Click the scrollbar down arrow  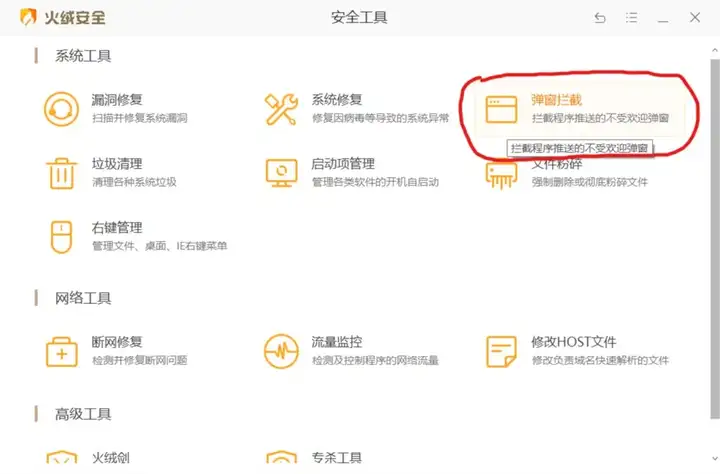(x=714, y=458)
